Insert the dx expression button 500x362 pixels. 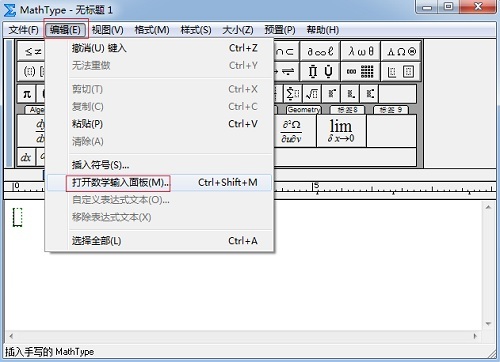[26, 157]
